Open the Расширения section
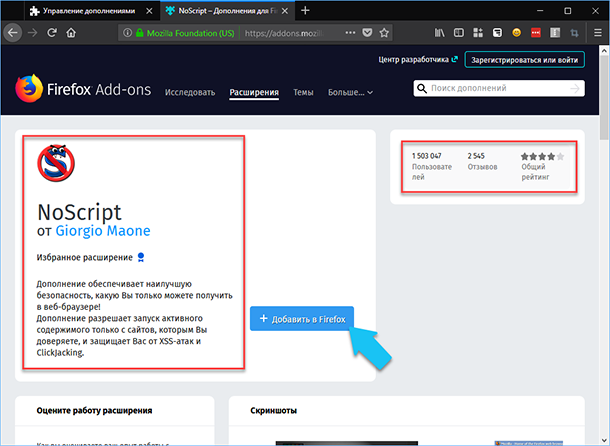 (254, 92)
